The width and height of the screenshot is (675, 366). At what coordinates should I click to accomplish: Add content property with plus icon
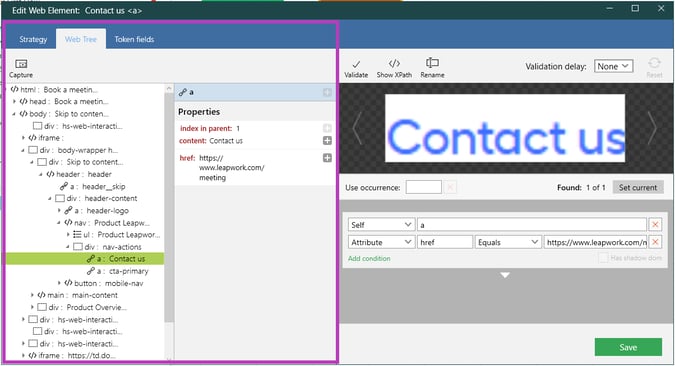[327, 141]
